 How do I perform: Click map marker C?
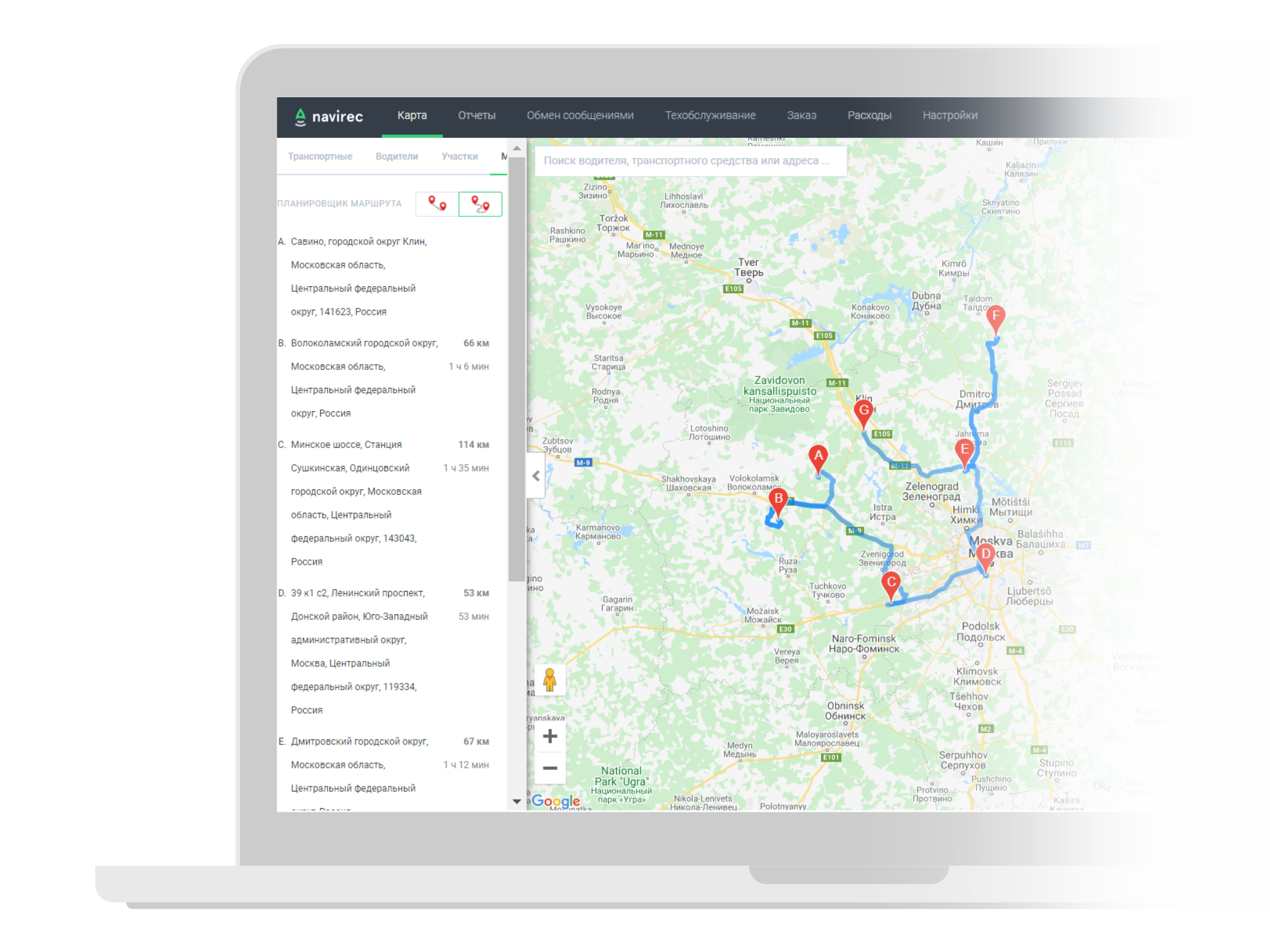click(891, 586)
